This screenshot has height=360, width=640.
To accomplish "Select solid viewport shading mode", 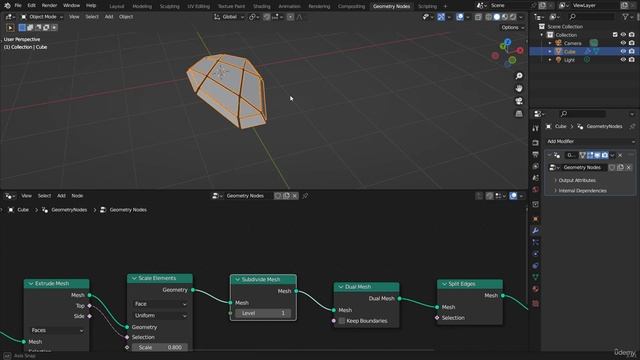I will pos(497,17).
